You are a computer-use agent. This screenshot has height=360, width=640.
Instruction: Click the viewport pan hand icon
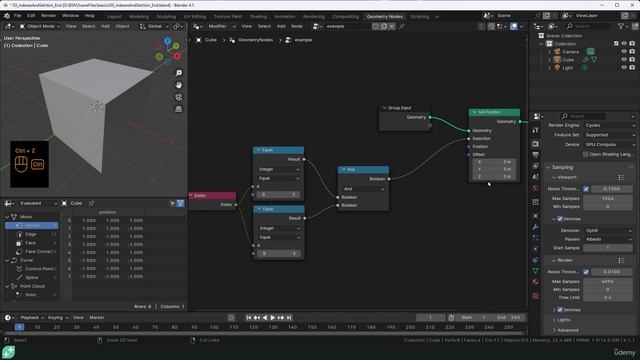click(x=178, y=85)
